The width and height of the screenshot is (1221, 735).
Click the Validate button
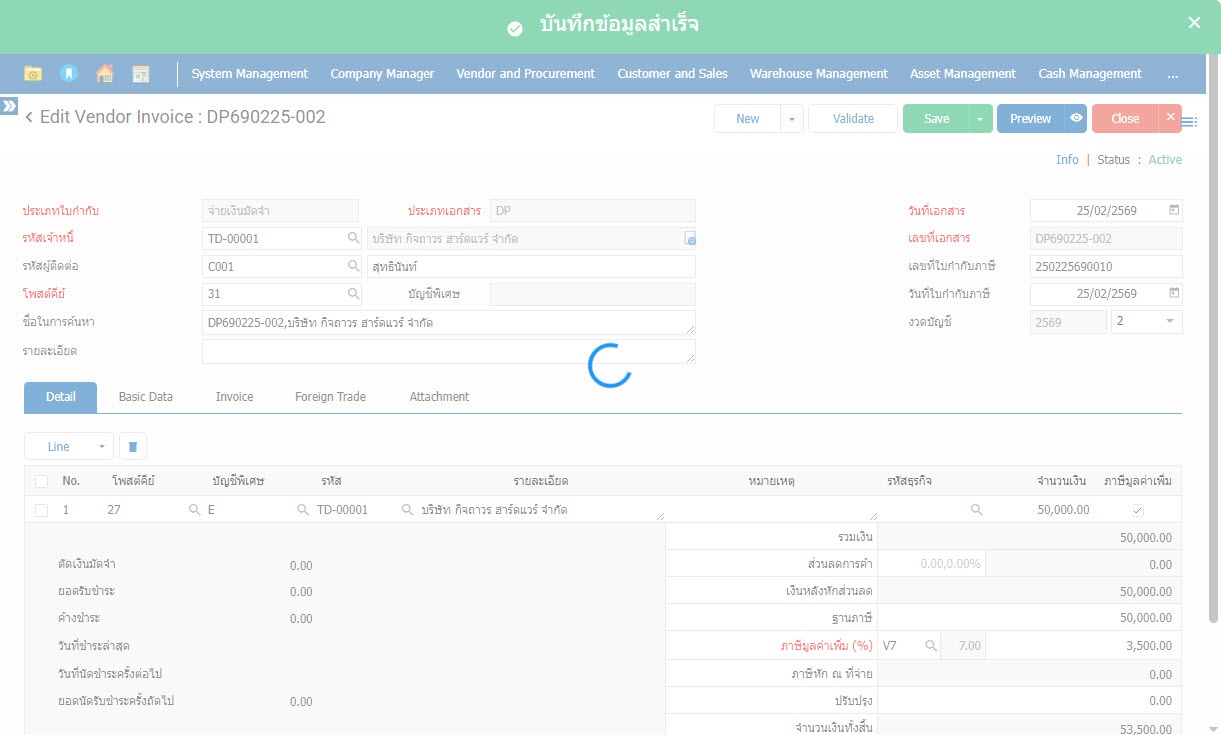tap(853, 118)
